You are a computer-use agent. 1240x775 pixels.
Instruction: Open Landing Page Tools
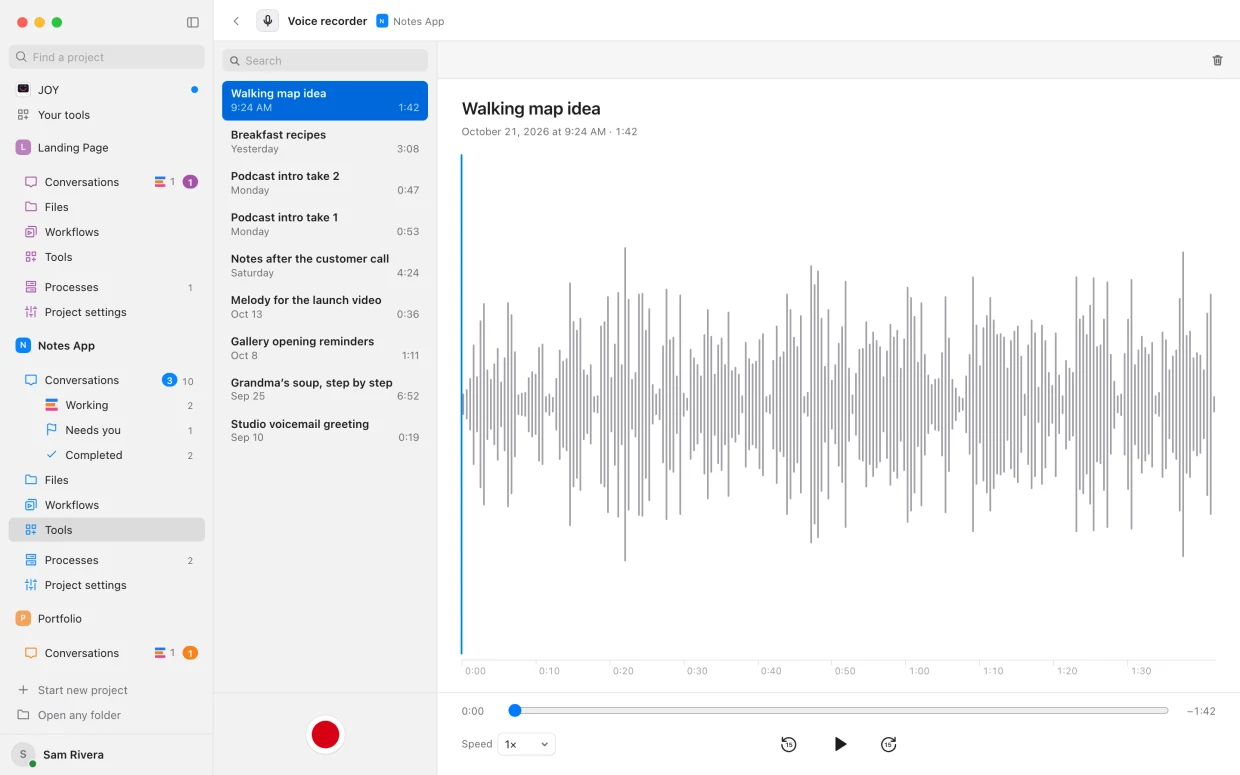(x=107, y=257)
